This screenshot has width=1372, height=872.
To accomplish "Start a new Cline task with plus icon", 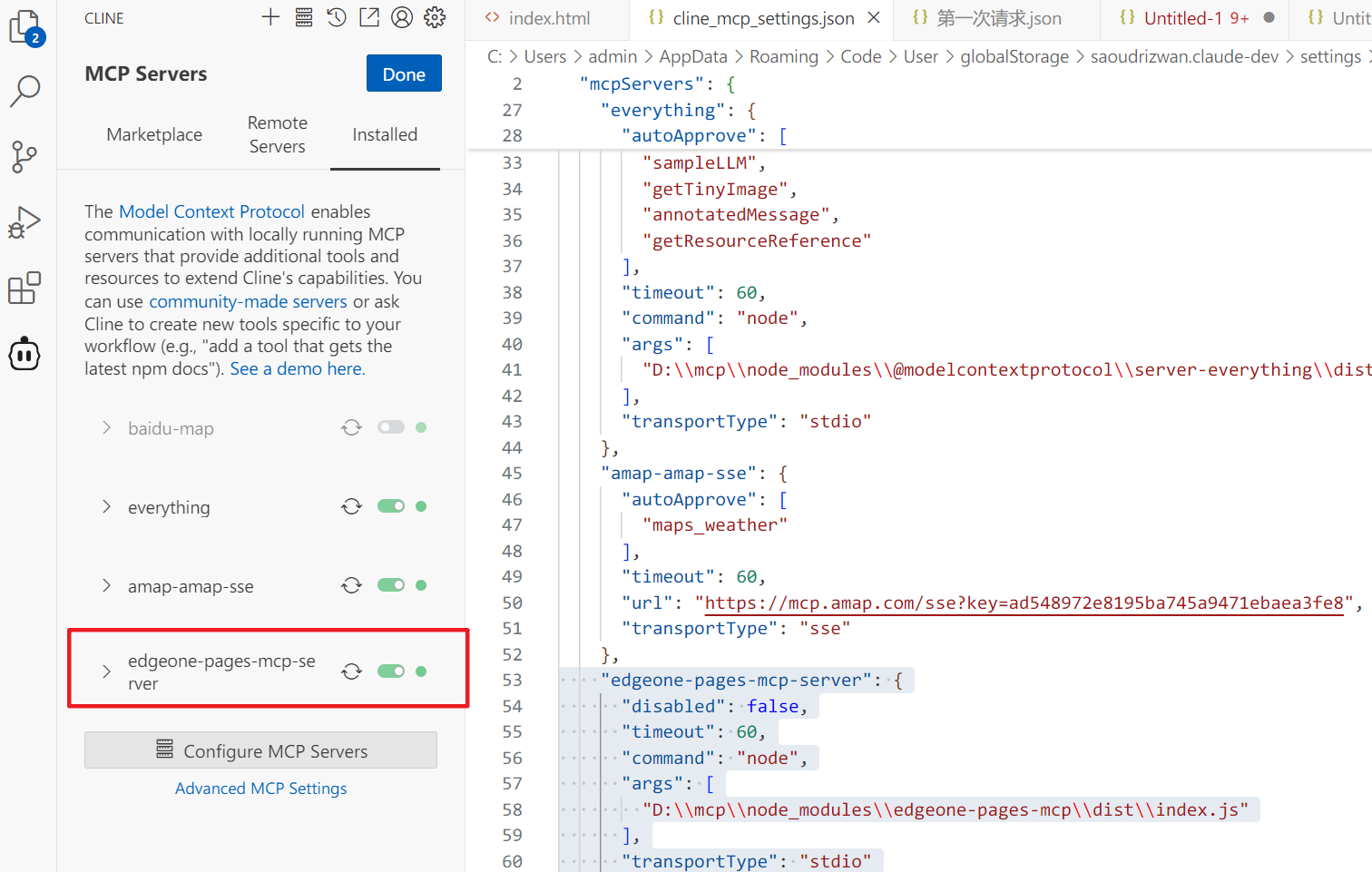I will pyautogui.click(x=270, y=17).
